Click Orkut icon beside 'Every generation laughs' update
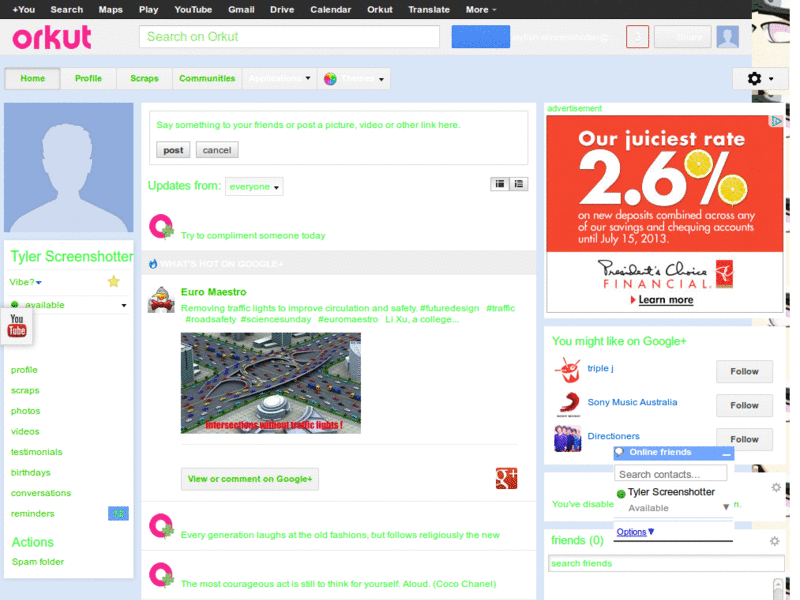This screenshot has width=800, height=600. 161,527
